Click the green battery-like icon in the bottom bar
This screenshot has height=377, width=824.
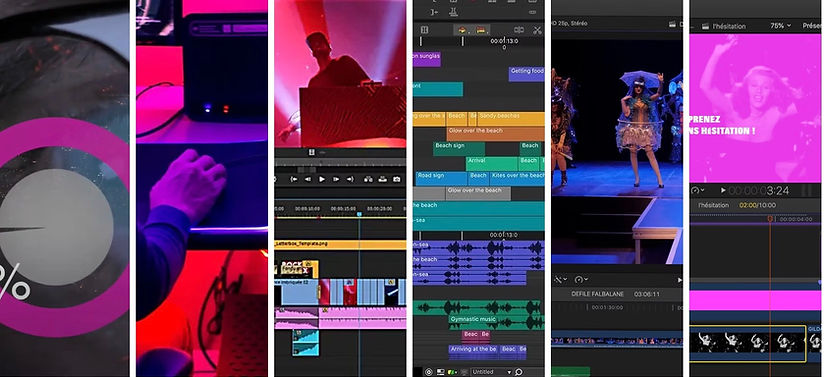pyautogui.click(x=452, y=372)
